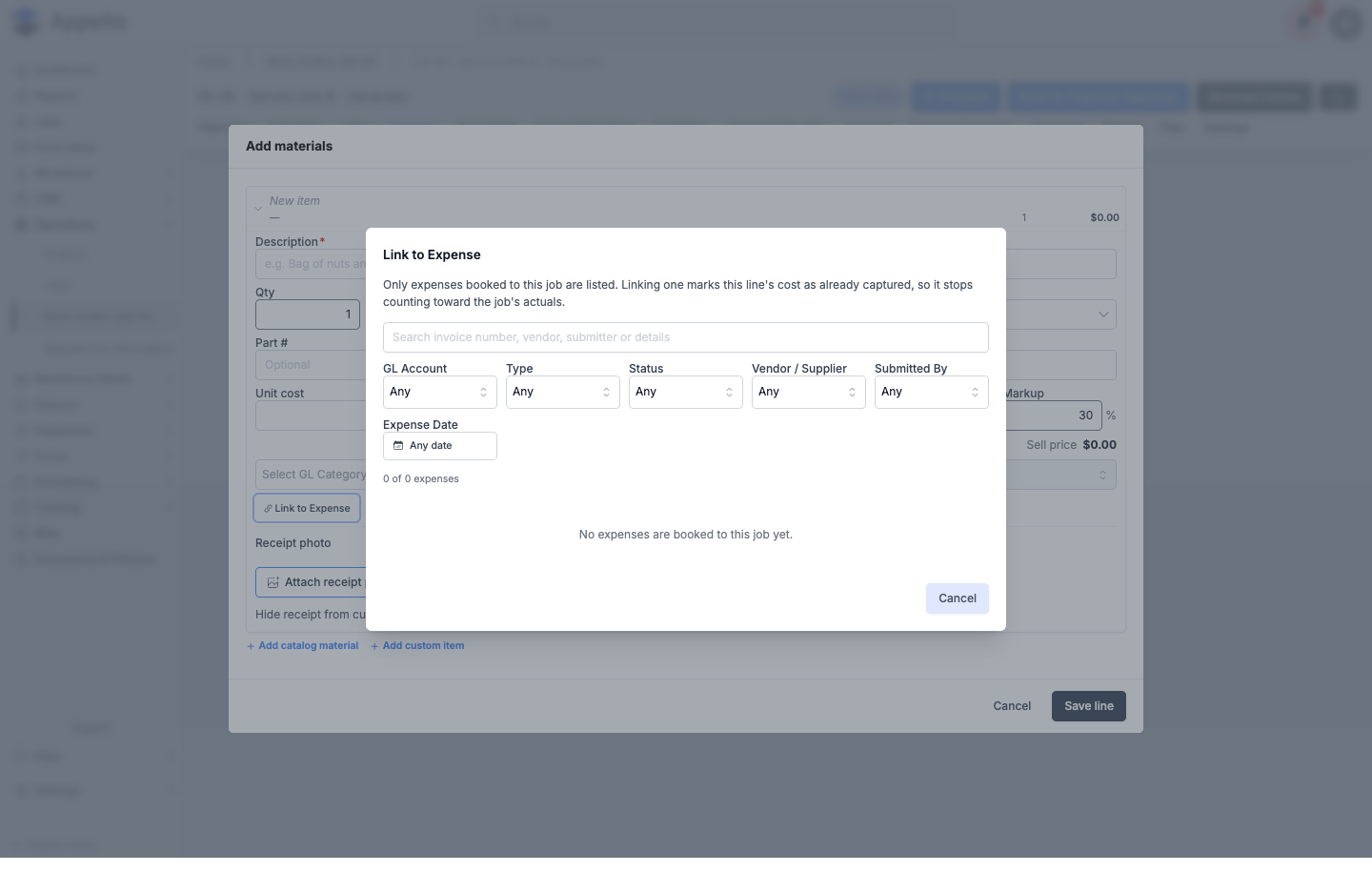
Task: Click 'No expenses are booked to this job yet.'
Action: point(685,535)
